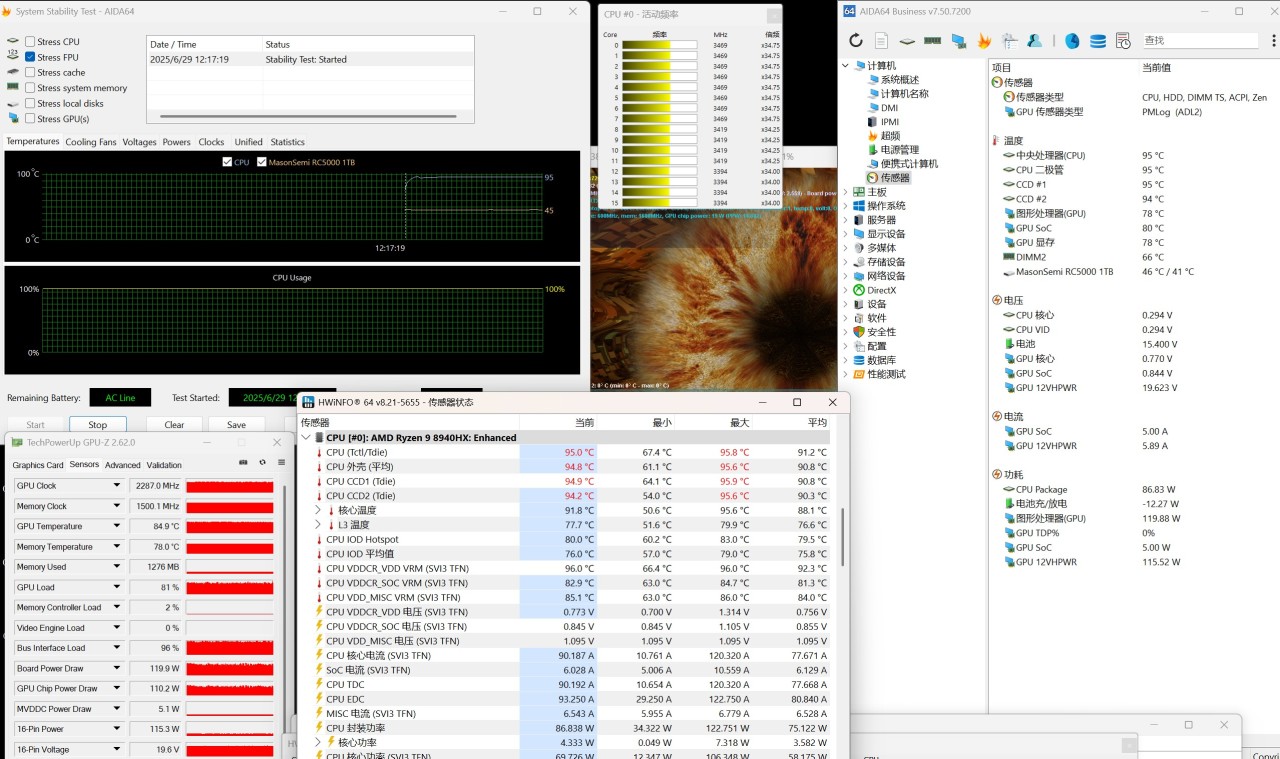Click the AIDA64 refresh toolbar icon
The image size is (1280, 759).
pyautogui.click(x=855, y=41)
